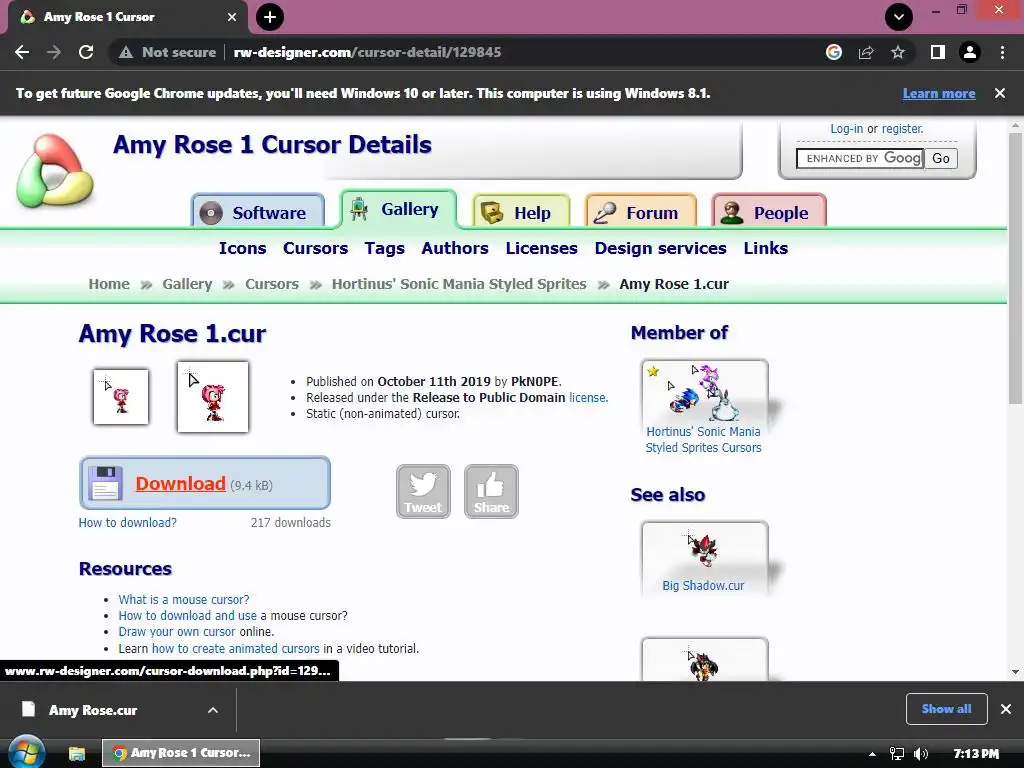Viewport: 1024px width, 768px height.
Task: Click the register link
Action: coord(903,129)
